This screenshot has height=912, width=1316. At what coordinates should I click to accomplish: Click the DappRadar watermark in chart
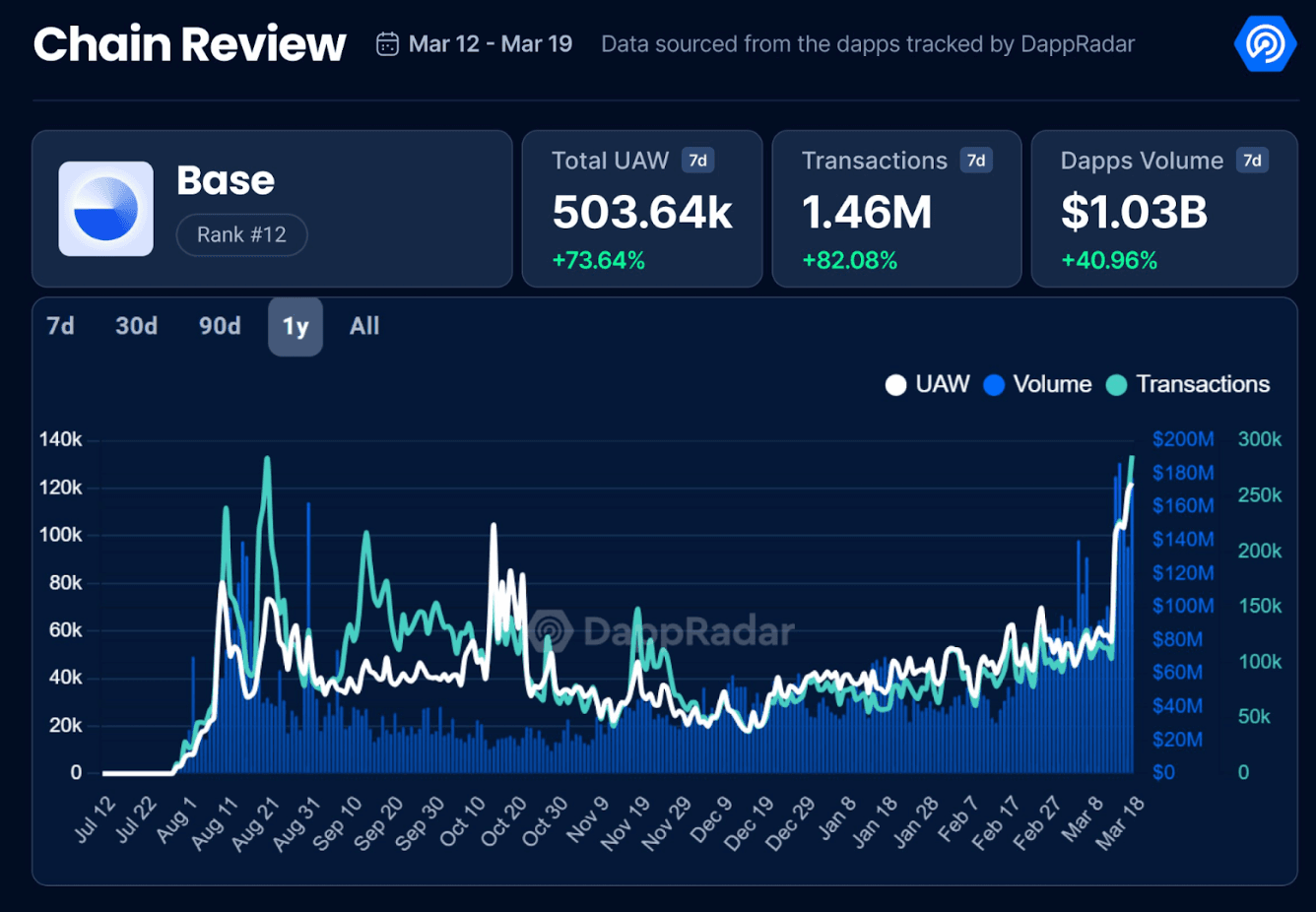click(662, 631)
